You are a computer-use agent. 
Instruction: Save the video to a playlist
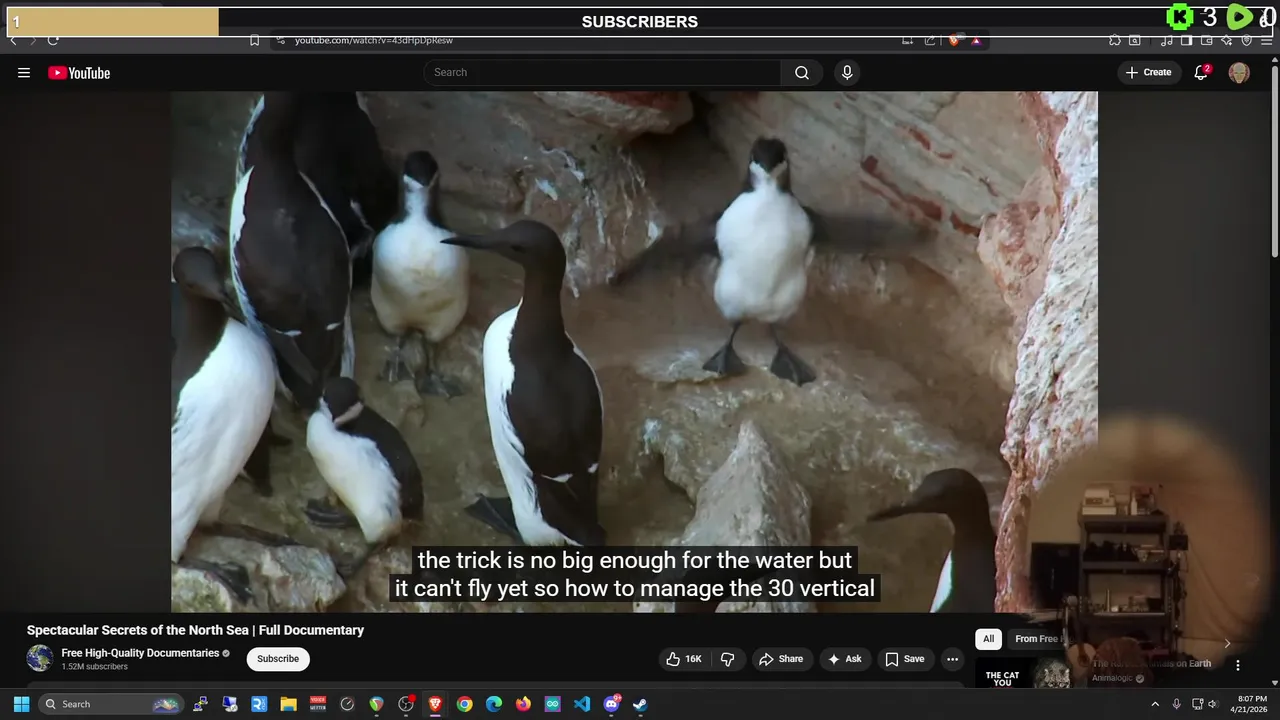(904, 659)
